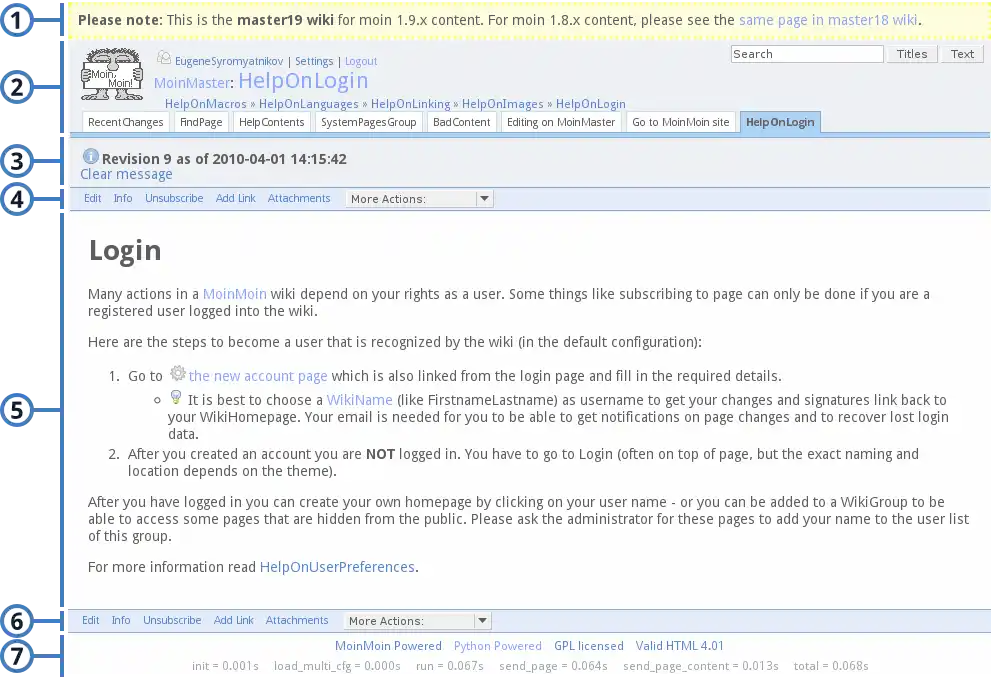Click the MoinMoin logo image

(112, 75)
